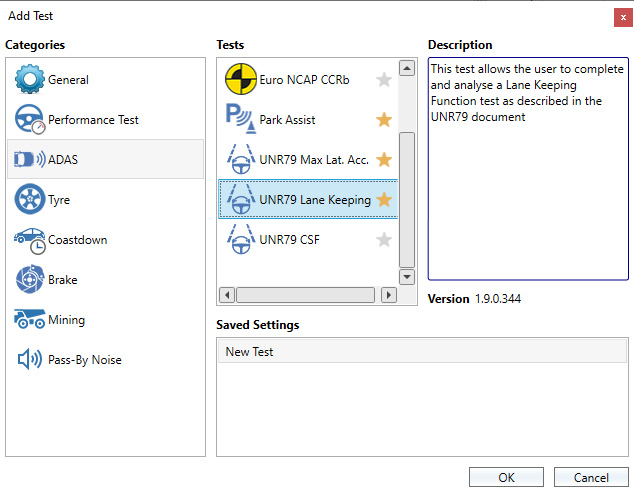Click the Tyre category wheel icon

(x=29, y=200)
